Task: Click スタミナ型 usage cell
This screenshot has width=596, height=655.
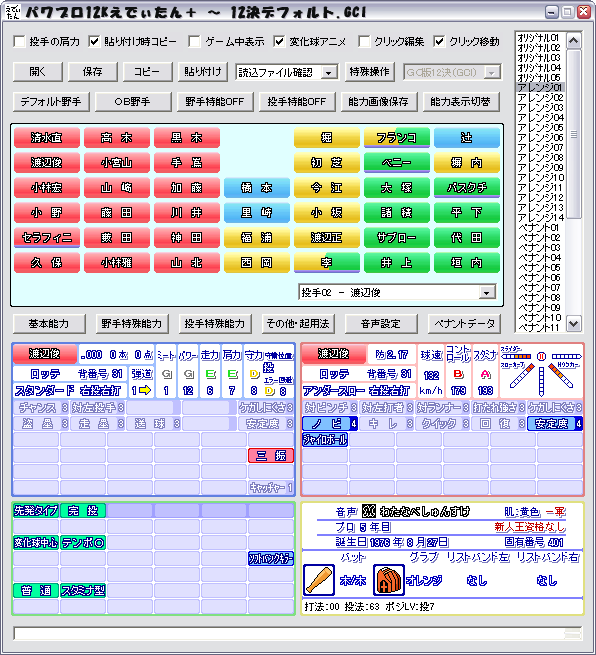Action: click(83, 590)
